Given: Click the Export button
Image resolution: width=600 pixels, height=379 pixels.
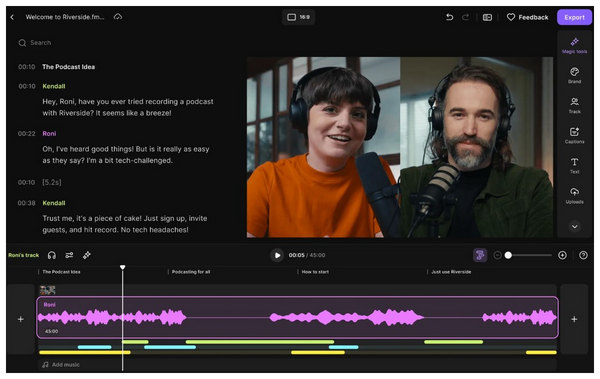Looking at the screenshot, I should tap(574, 17).
